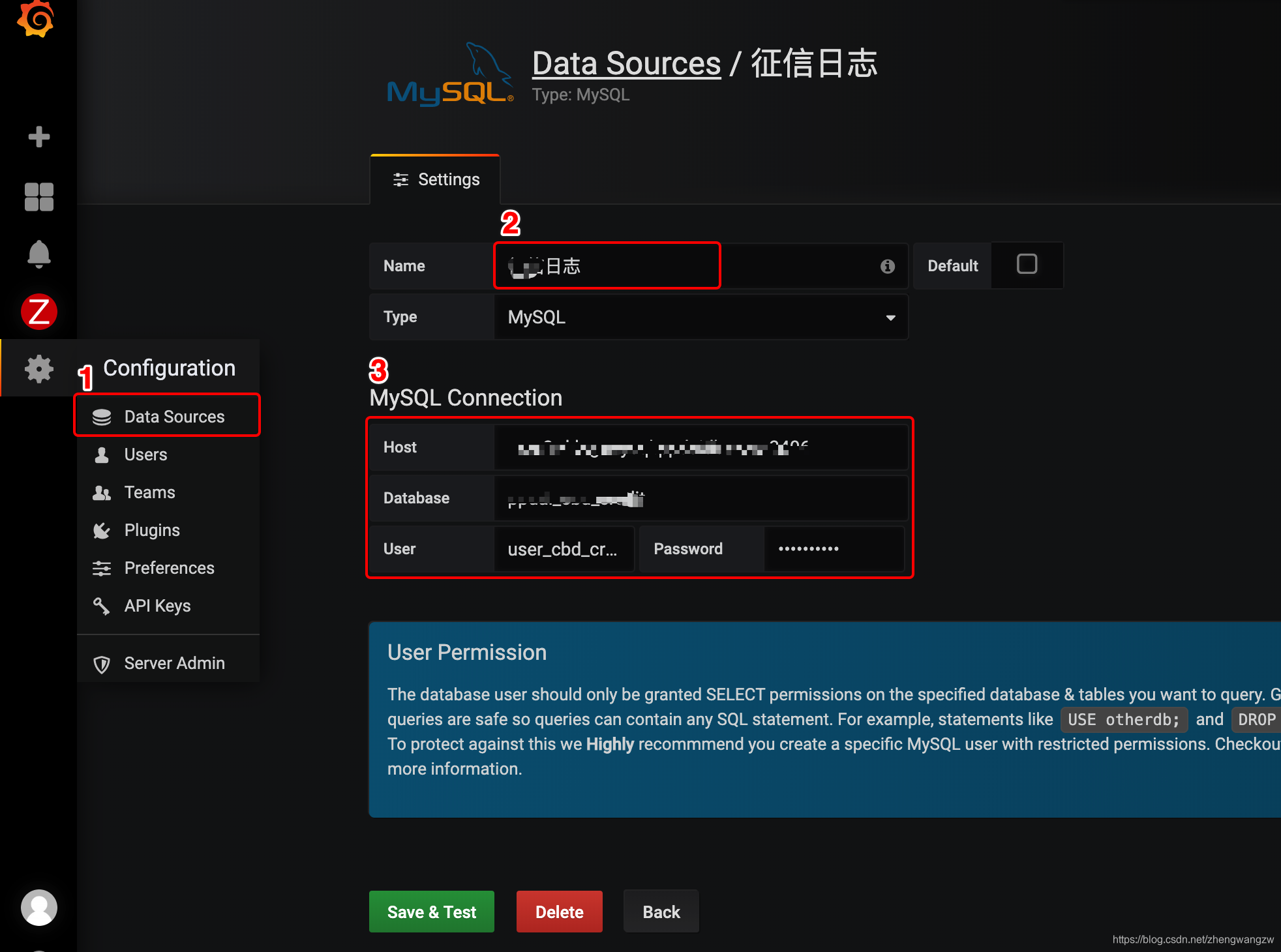Select the Settings tab
This screenshot has height=952, width=1281.
coord(436,179)
